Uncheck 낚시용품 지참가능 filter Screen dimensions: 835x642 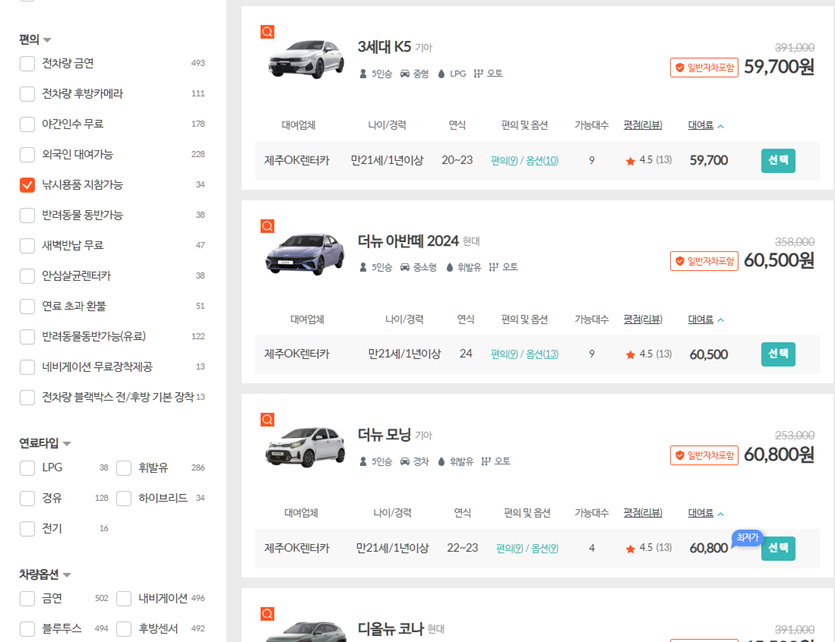[27, 185]
